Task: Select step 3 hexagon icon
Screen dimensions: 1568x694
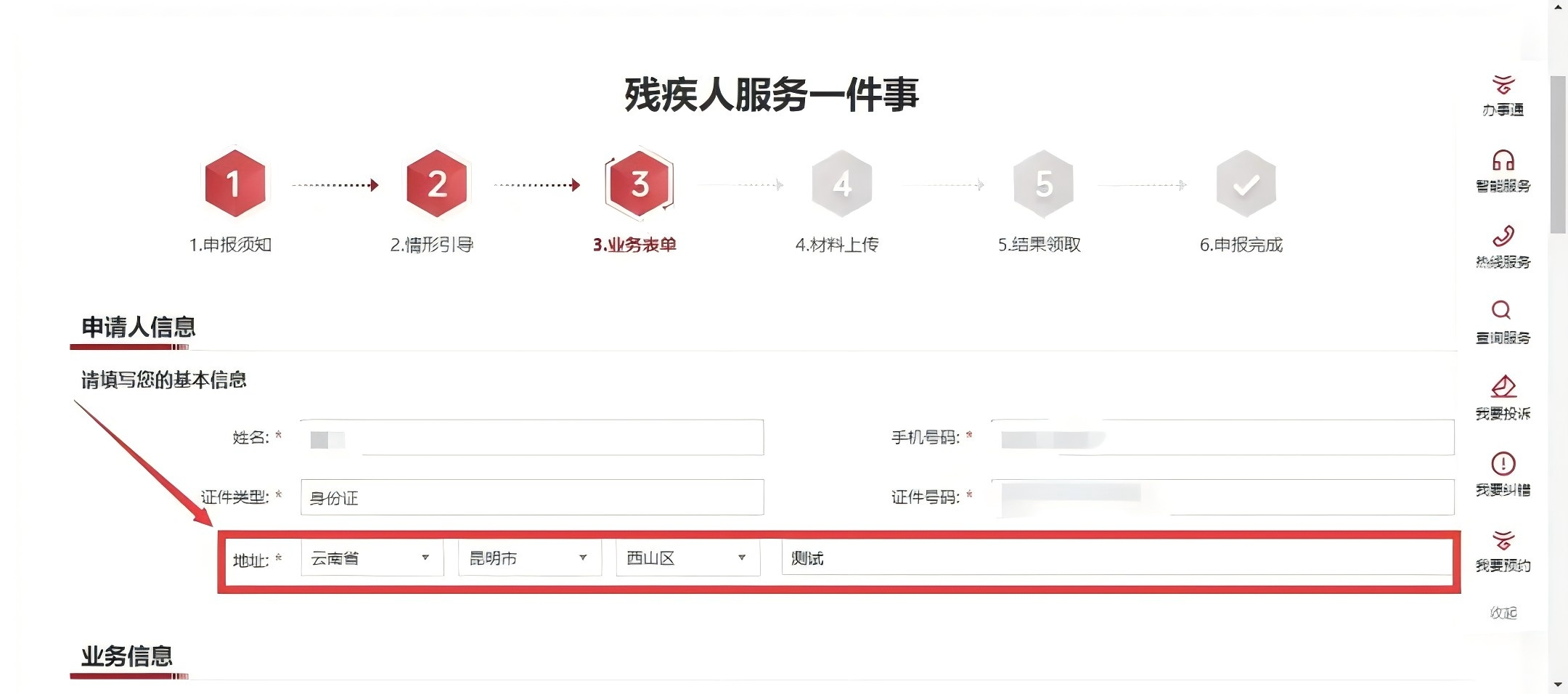Action: click(639, 184)
